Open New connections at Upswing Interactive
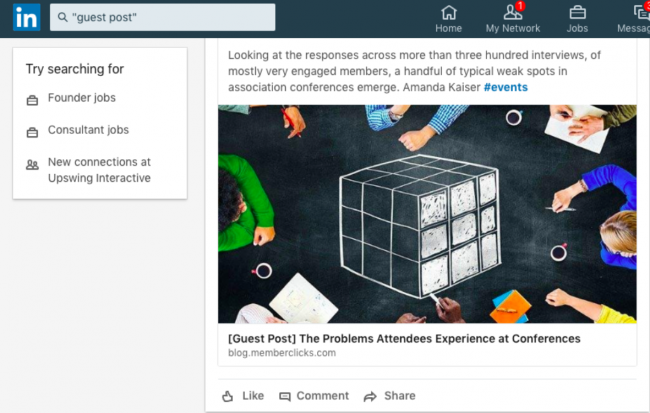650x413 pixels. coord(99,170)
